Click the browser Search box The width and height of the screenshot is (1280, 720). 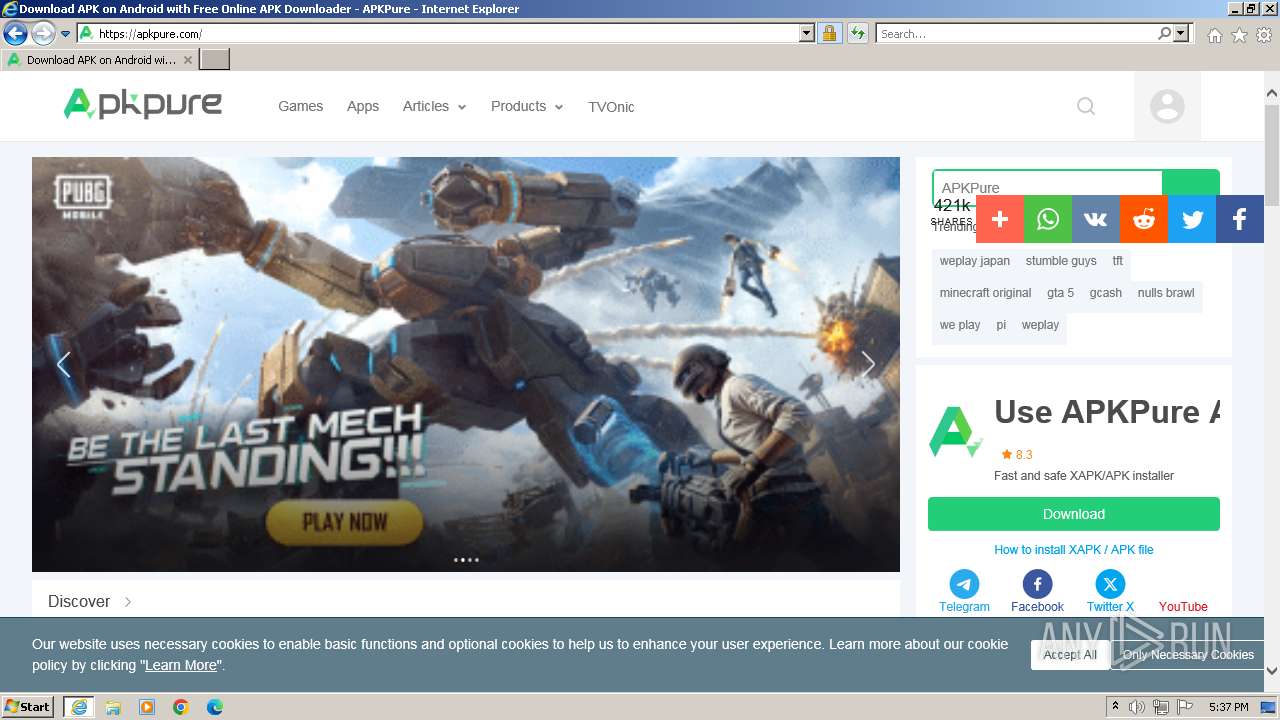tap(1017, 34)
